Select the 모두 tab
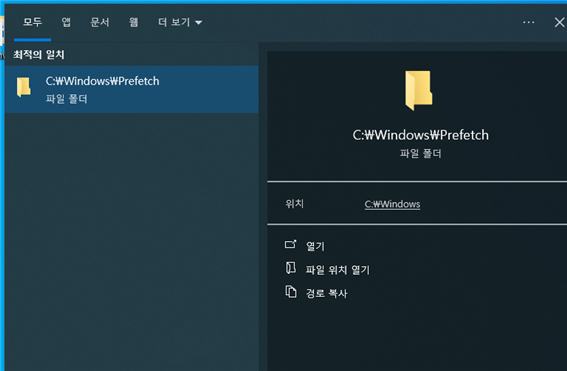The image size is (567, 371). (33, 22)
